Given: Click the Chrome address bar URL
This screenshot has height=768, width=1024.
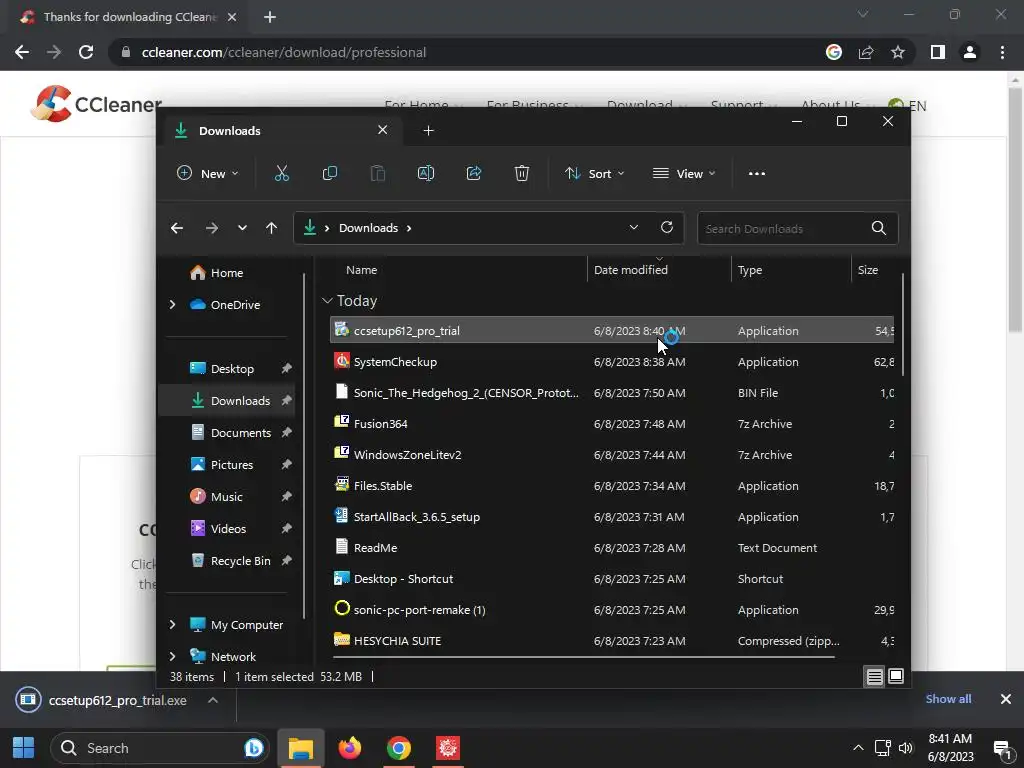Looking at the screenshot, I should 283,52.
